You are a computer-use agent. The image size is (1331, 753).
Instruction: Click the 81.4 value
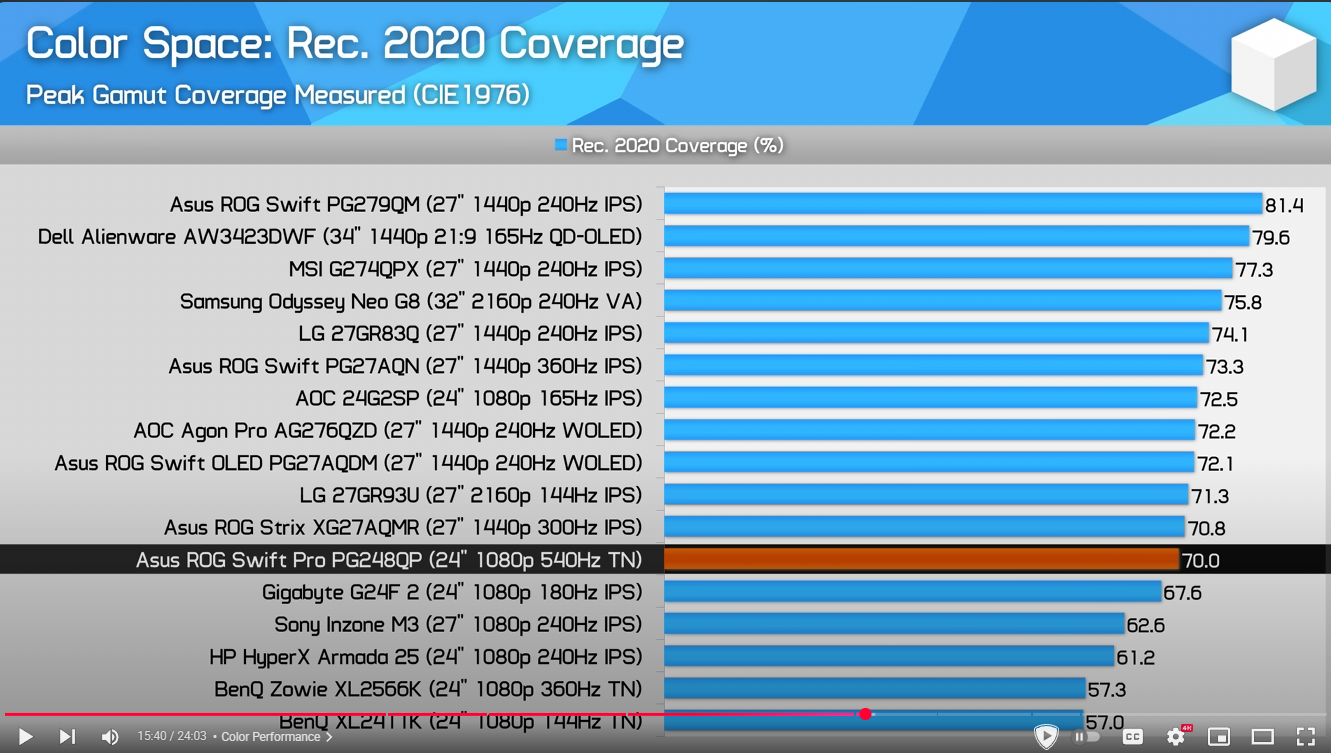tap(1284, 206)
